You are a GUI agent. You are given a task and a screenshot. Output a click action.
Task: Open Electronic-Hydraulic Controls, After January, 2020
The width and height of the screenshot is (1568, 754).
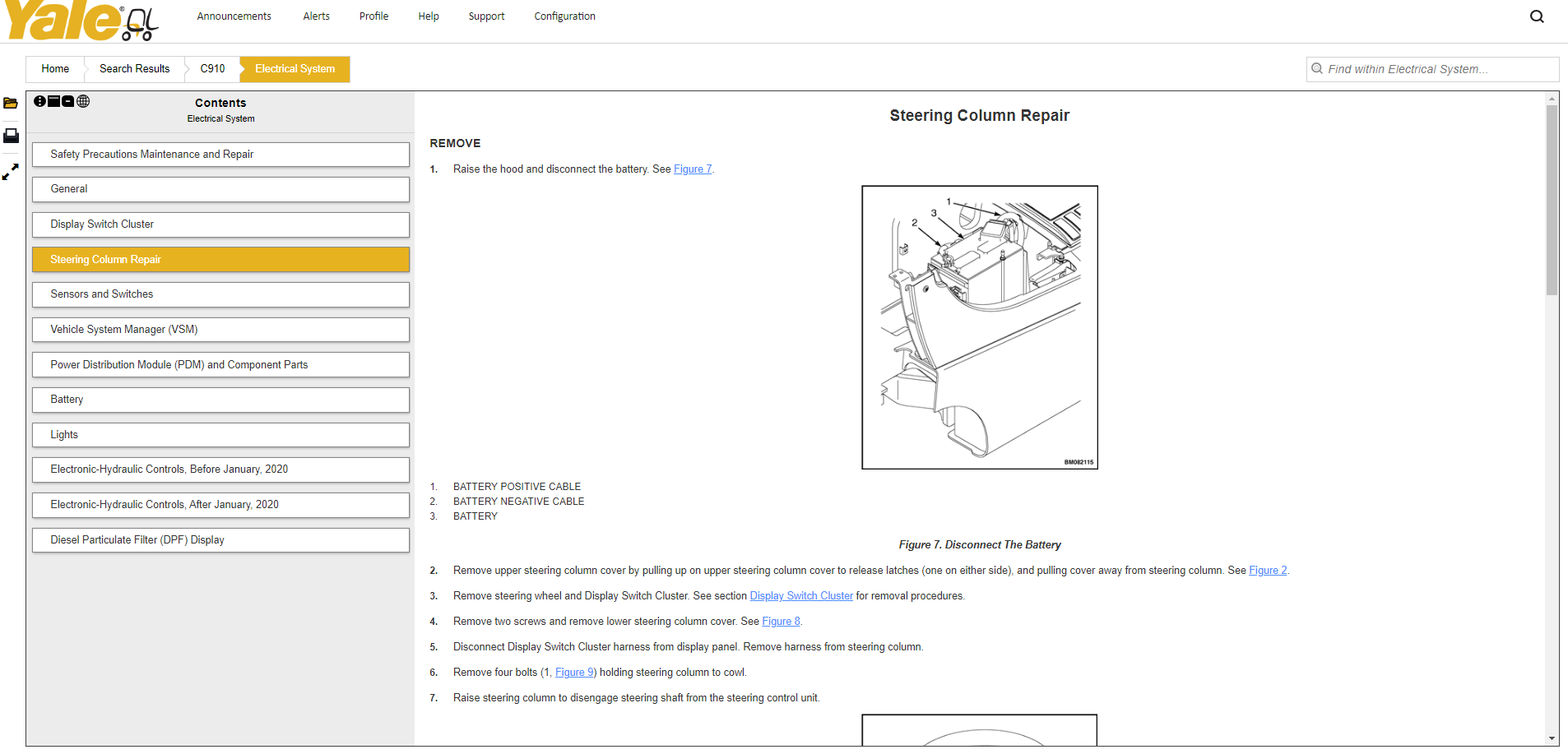pos(220,505)
